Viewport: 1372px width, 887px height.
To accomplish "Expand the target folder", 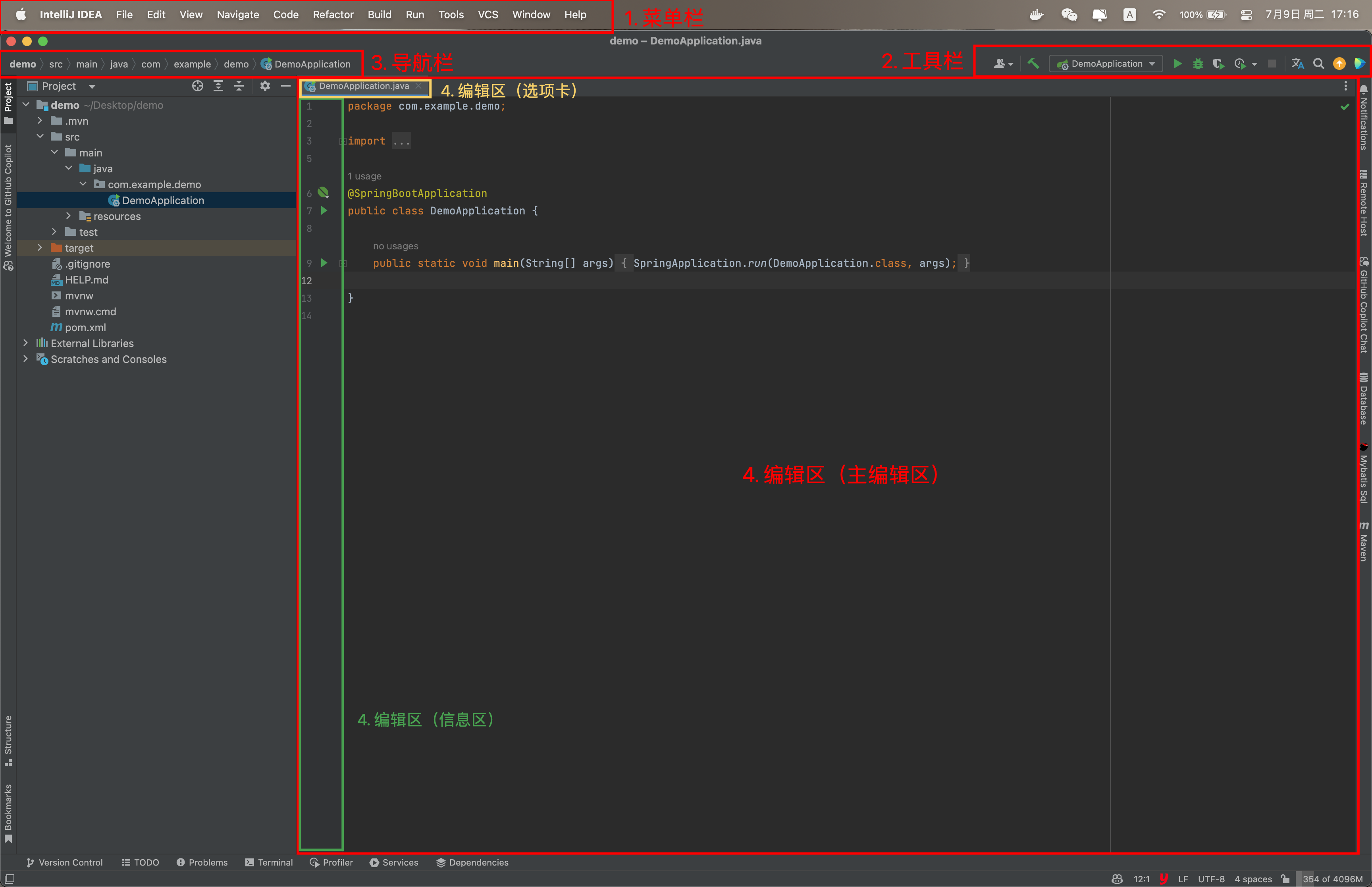I will tap(40, 248).
